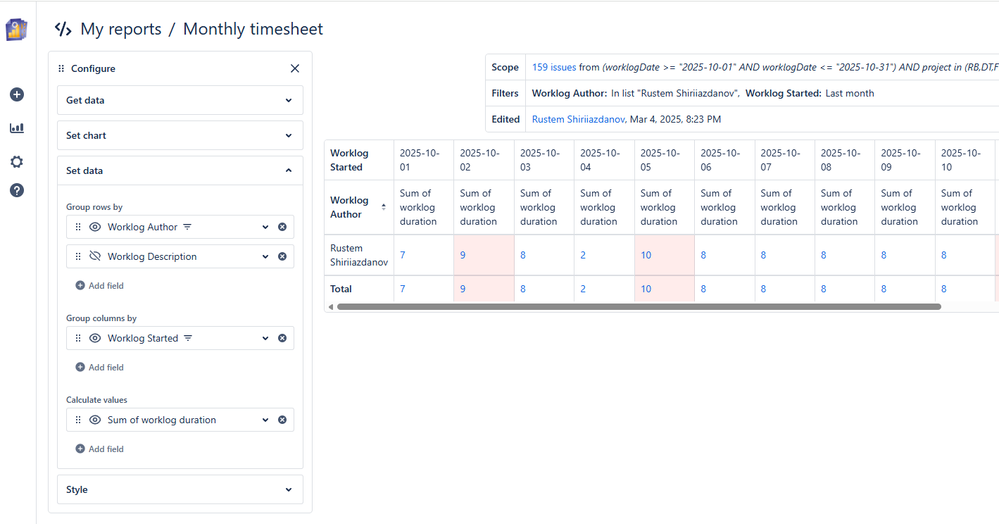This screenshot has width=999, height=524.
Task: Open the Worklog Started field dropdown
Action: tap(265, 338)
